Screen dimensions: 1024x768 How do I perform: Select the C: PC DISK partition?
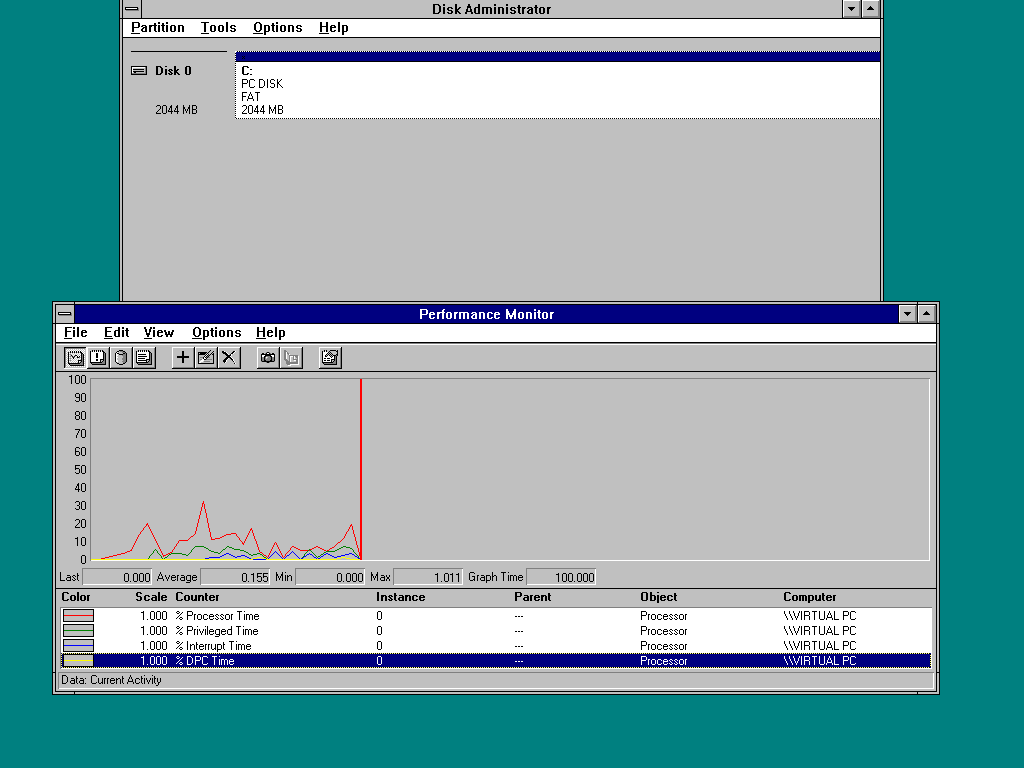click(x=557, y=85)
